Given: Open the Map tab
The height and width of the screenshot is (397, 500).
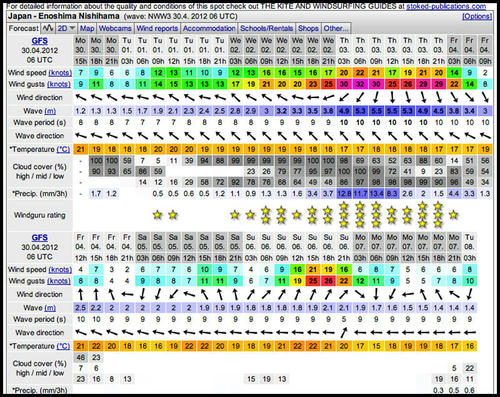Looking at the screenshot, I should 87,28.
